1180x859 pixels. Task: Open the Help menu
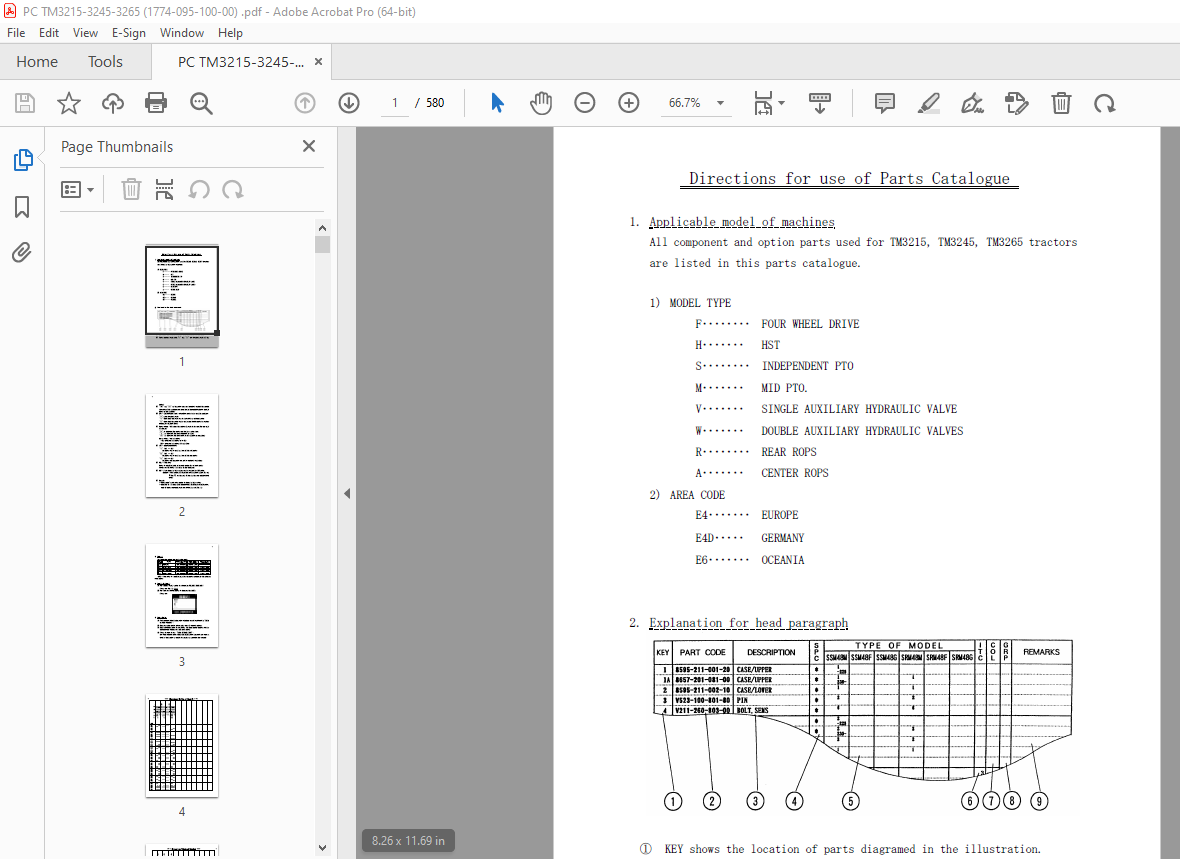[230, 32]
